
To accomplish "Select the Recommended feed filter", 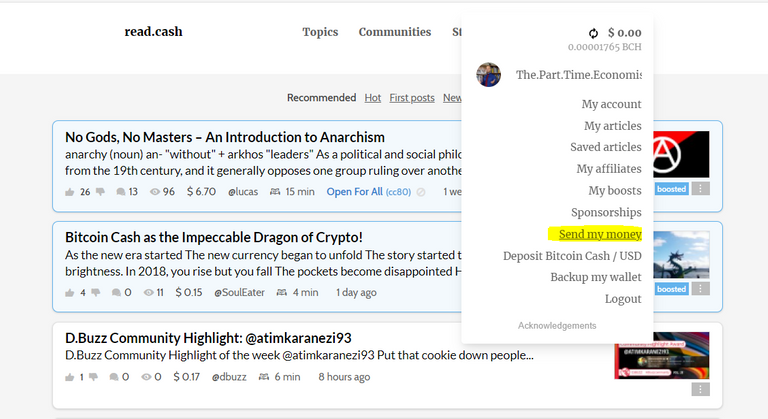I will point(321,98).
